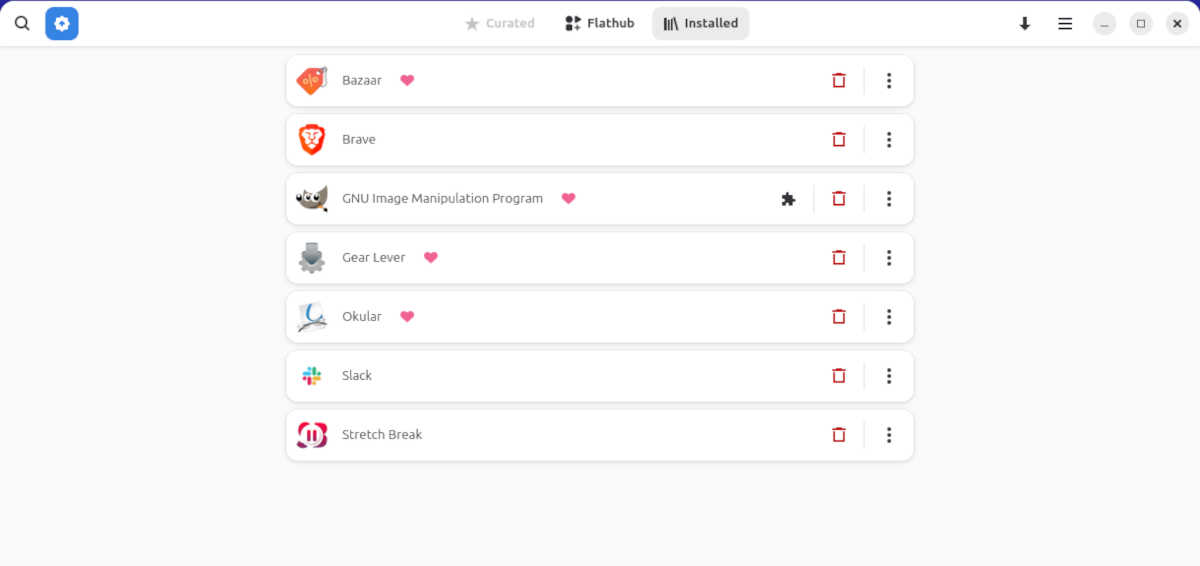This screenshot has width=1200, height=566.
Task: Remove Stretch Break with trash icon
Action: (839, 435)
